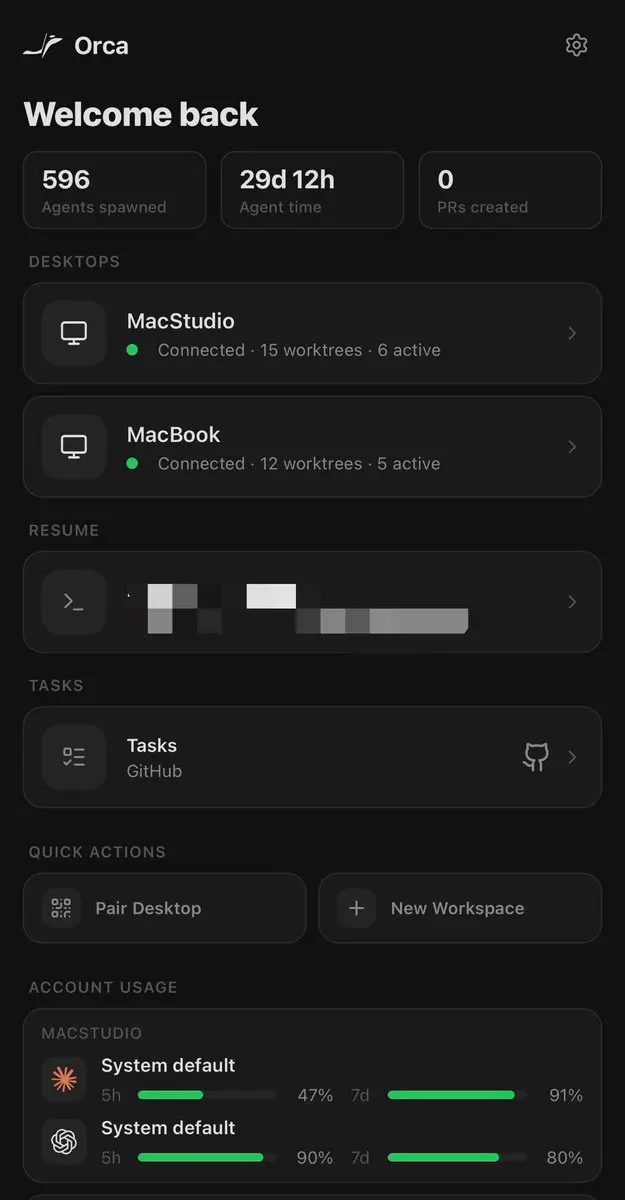Click the terminal prompt icon under Resume
This screenshot has height=1200, width=625.
(74, 602)
